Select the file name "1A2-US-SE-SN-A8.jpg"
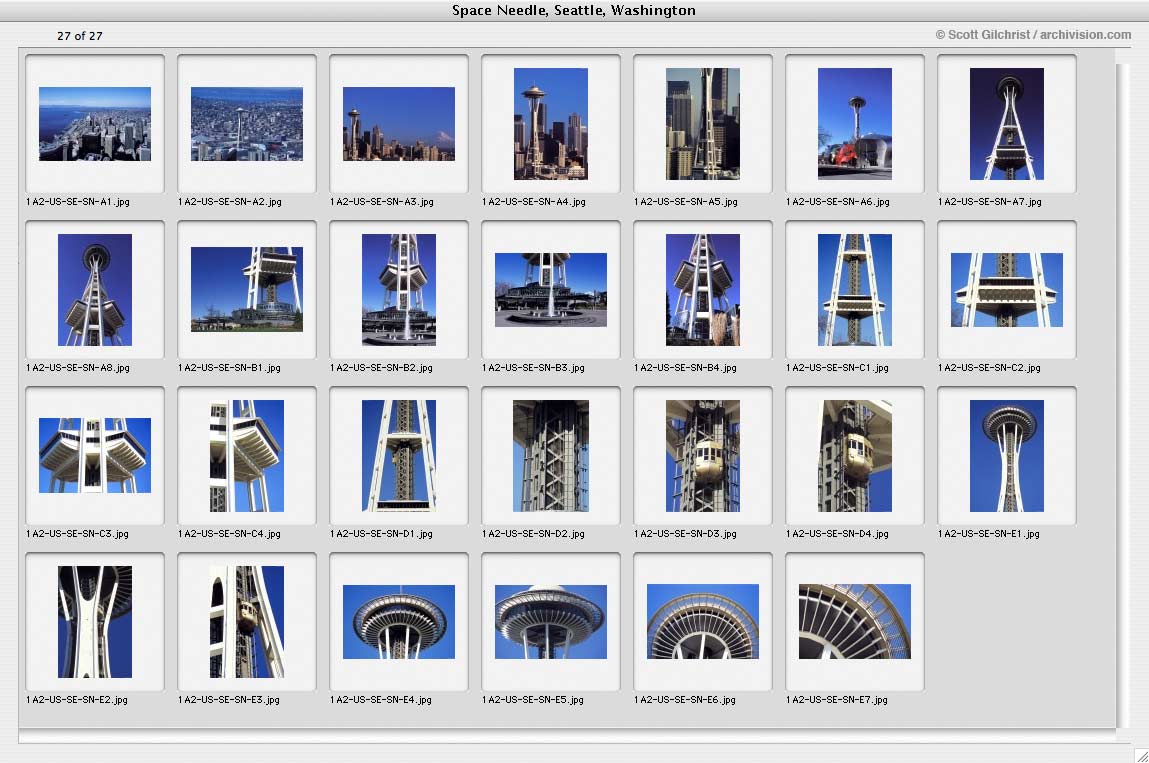1149x763 pixels. (x=78, y=368)
